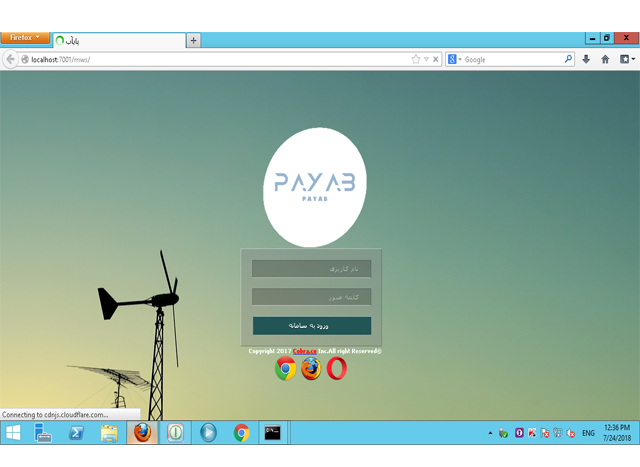Open a new tab with the plus button
Viewport: 640px width, 467px height.
[193, 40]
